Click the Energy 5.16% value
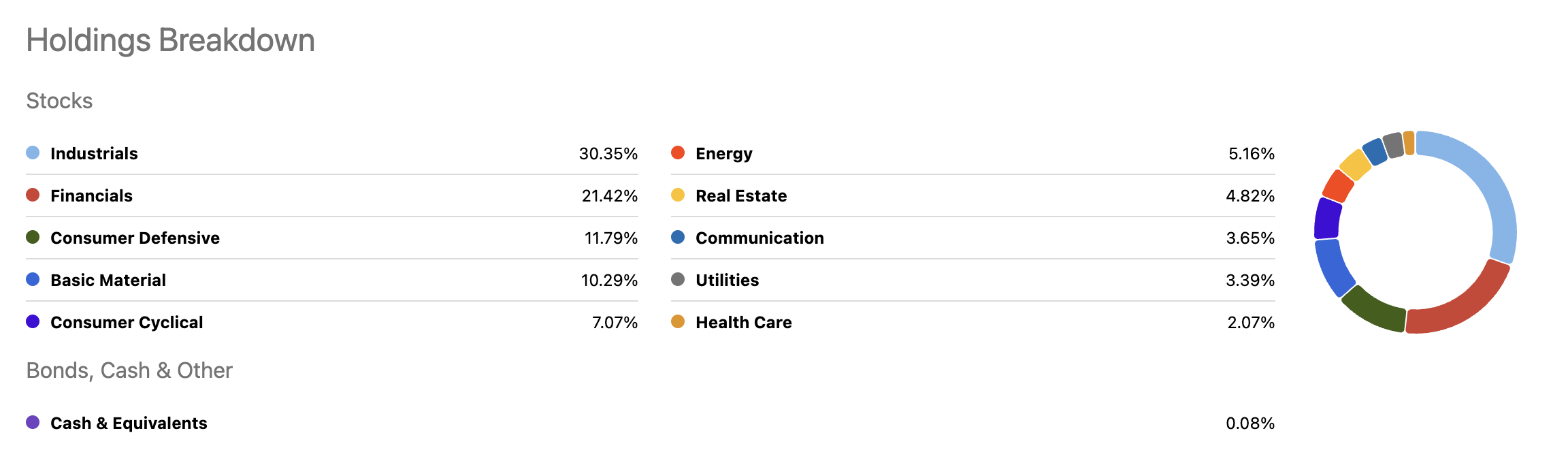Viewport: 1568px width, 463px height. click(x=1251, y=154)
